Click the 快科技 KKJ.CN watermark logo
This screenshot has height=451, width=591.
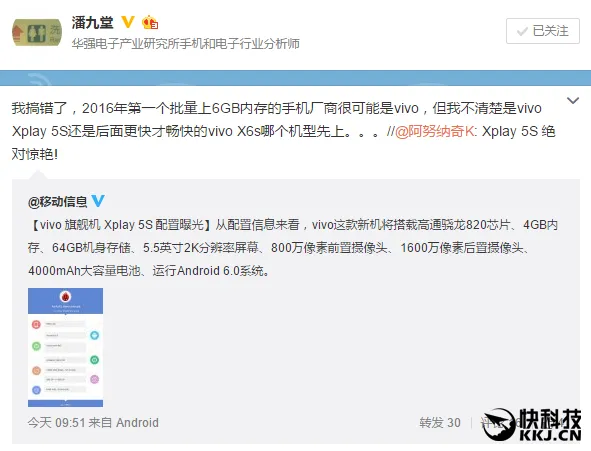coord(533,425)
